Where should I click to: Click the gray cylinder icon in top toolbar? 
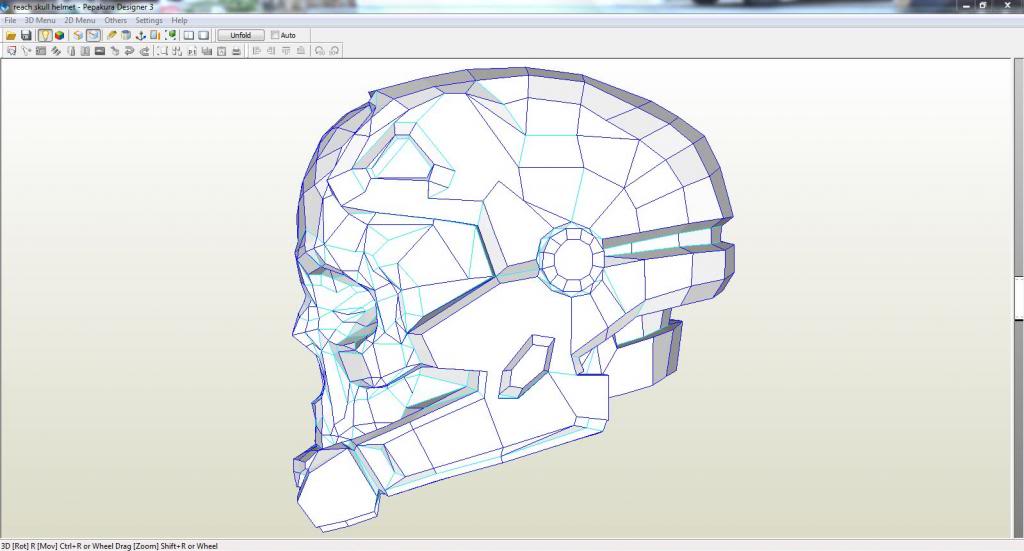126,35
